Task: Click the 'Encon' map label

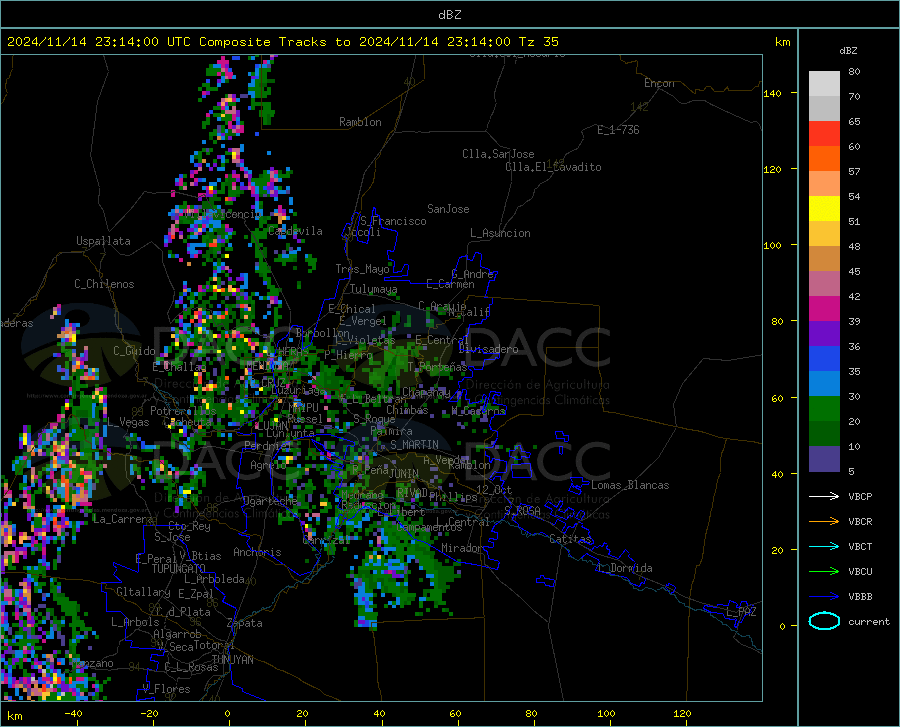Action: pos(659,83)
